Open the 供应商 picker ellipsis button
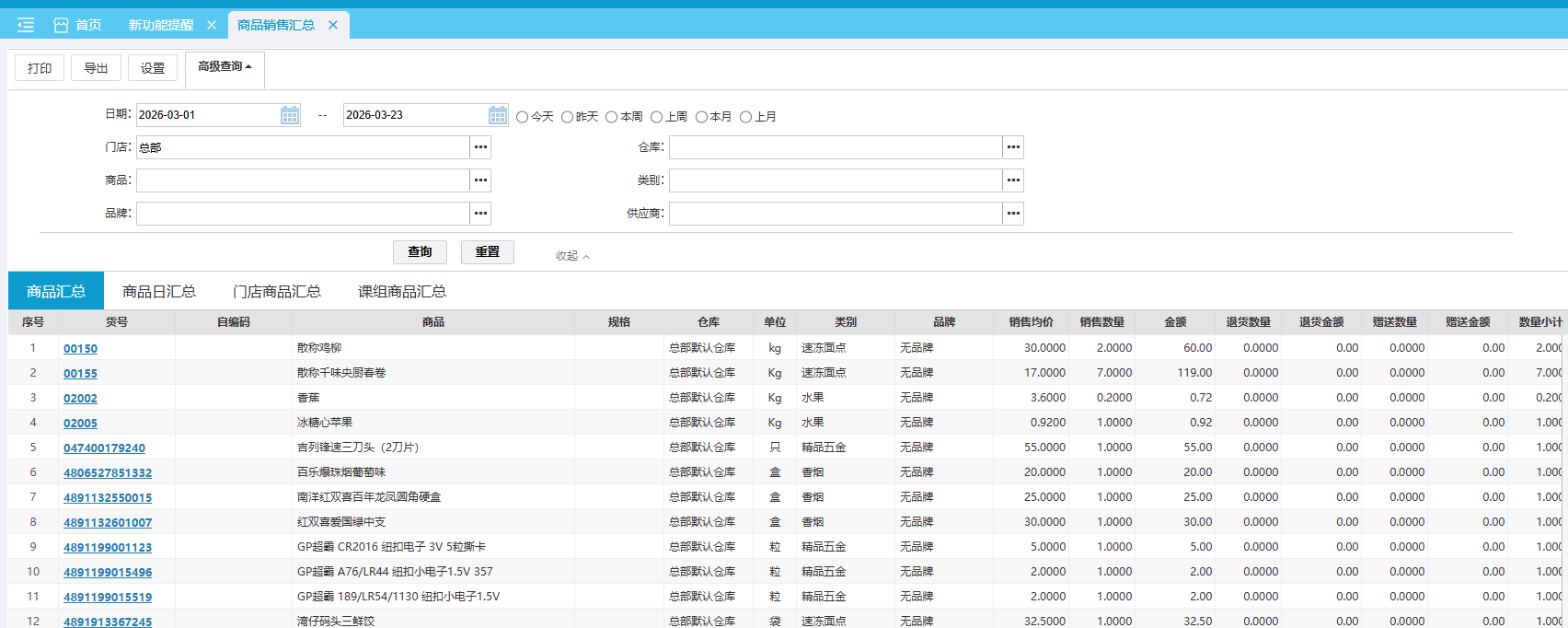 click(x=1013, y=214)
